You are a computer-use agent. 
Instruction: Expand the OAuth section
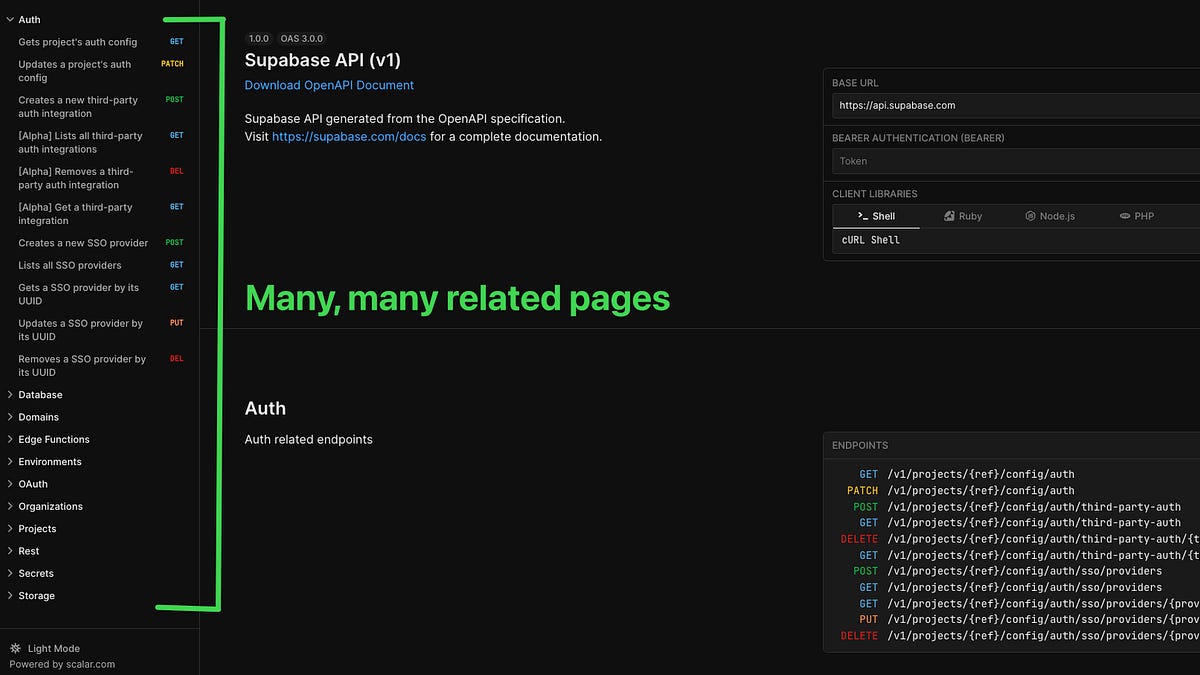point(33,484)
